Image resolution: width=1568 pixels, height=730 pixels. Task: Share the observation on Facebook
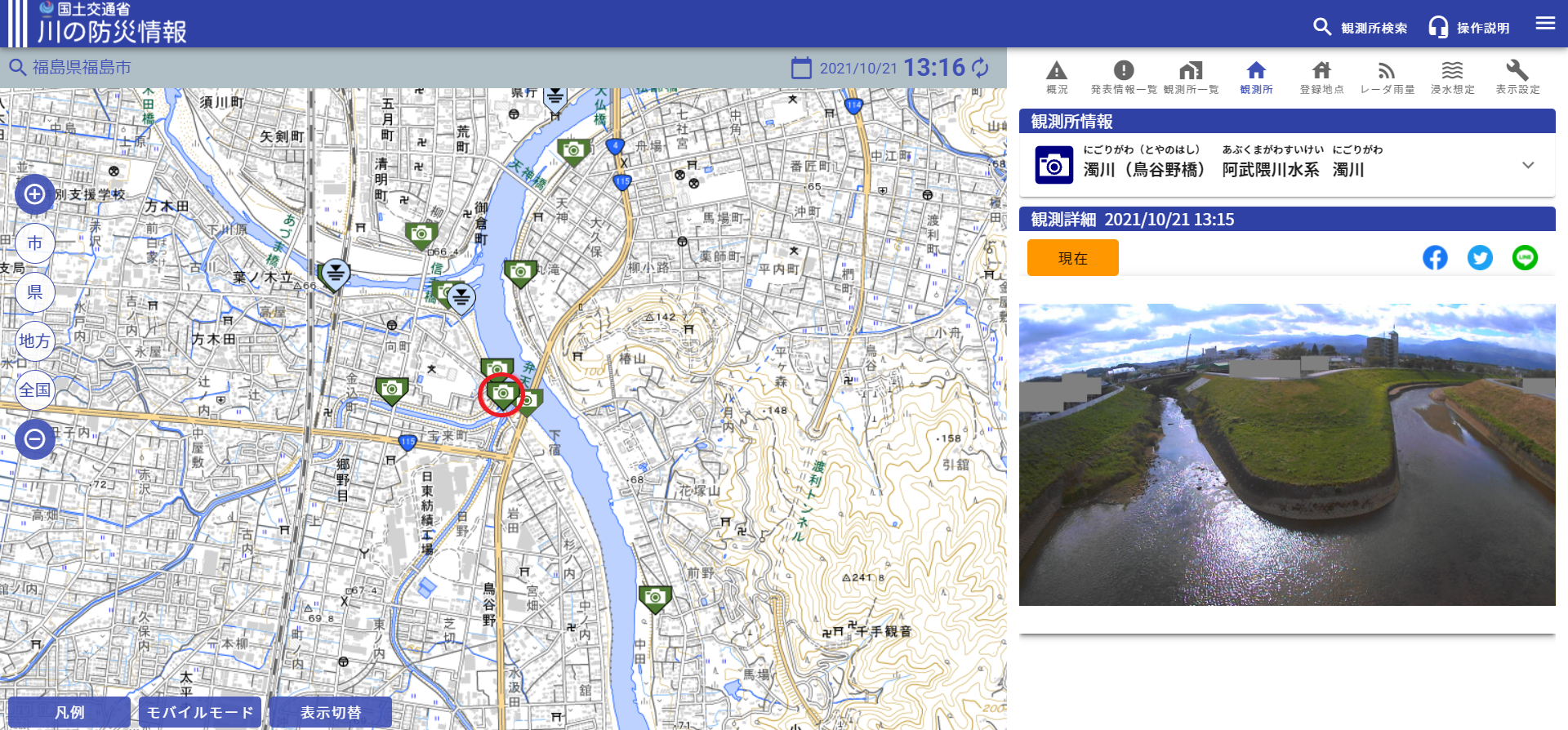[x=1435, y=258]
